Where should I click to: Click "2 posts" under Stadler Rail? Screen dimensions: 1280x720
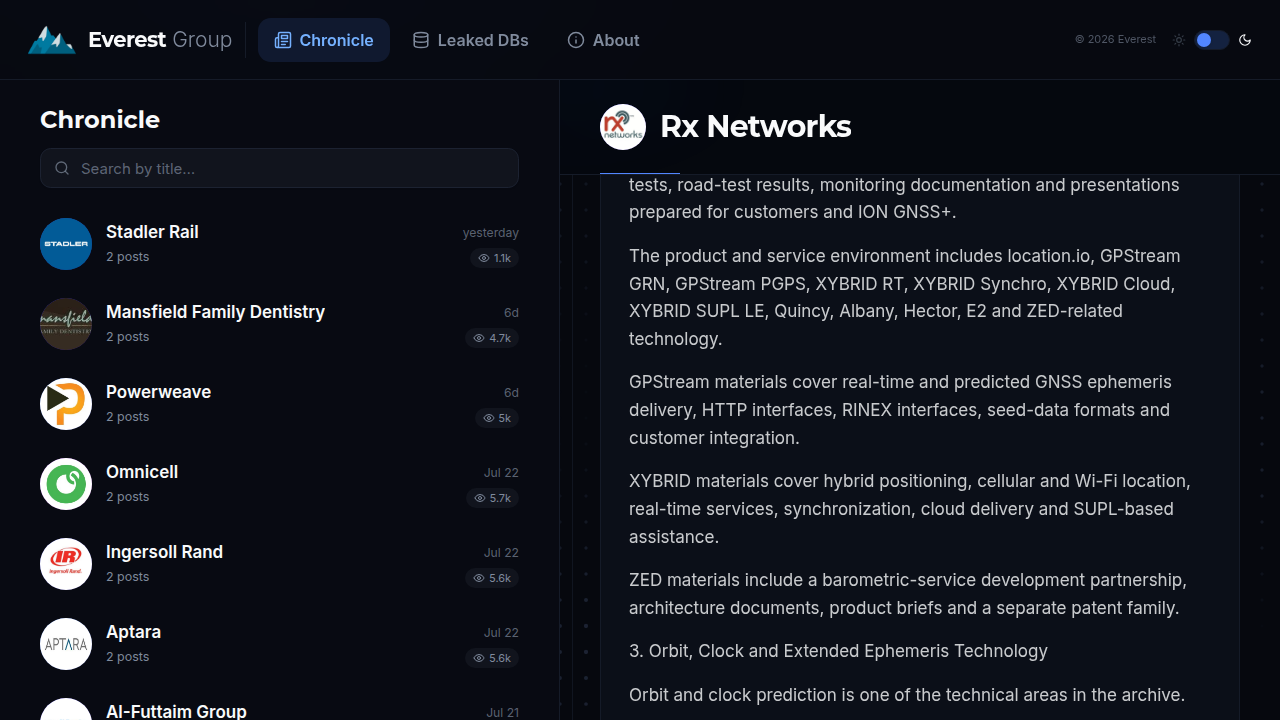[x=127, y=257]
